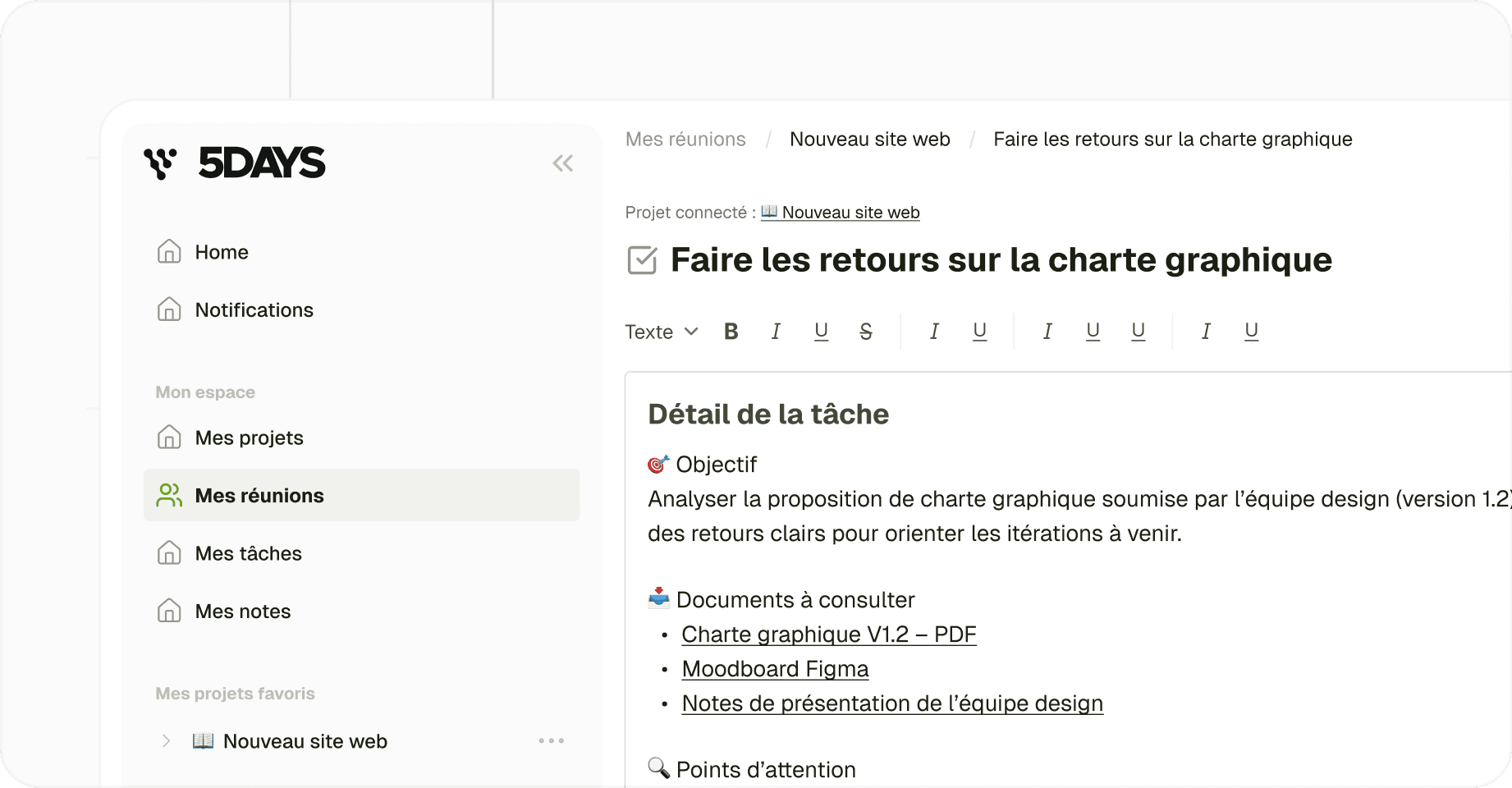Click the Mes projets favoris label
The image size is (1512, 788).
tap(235, 694)
